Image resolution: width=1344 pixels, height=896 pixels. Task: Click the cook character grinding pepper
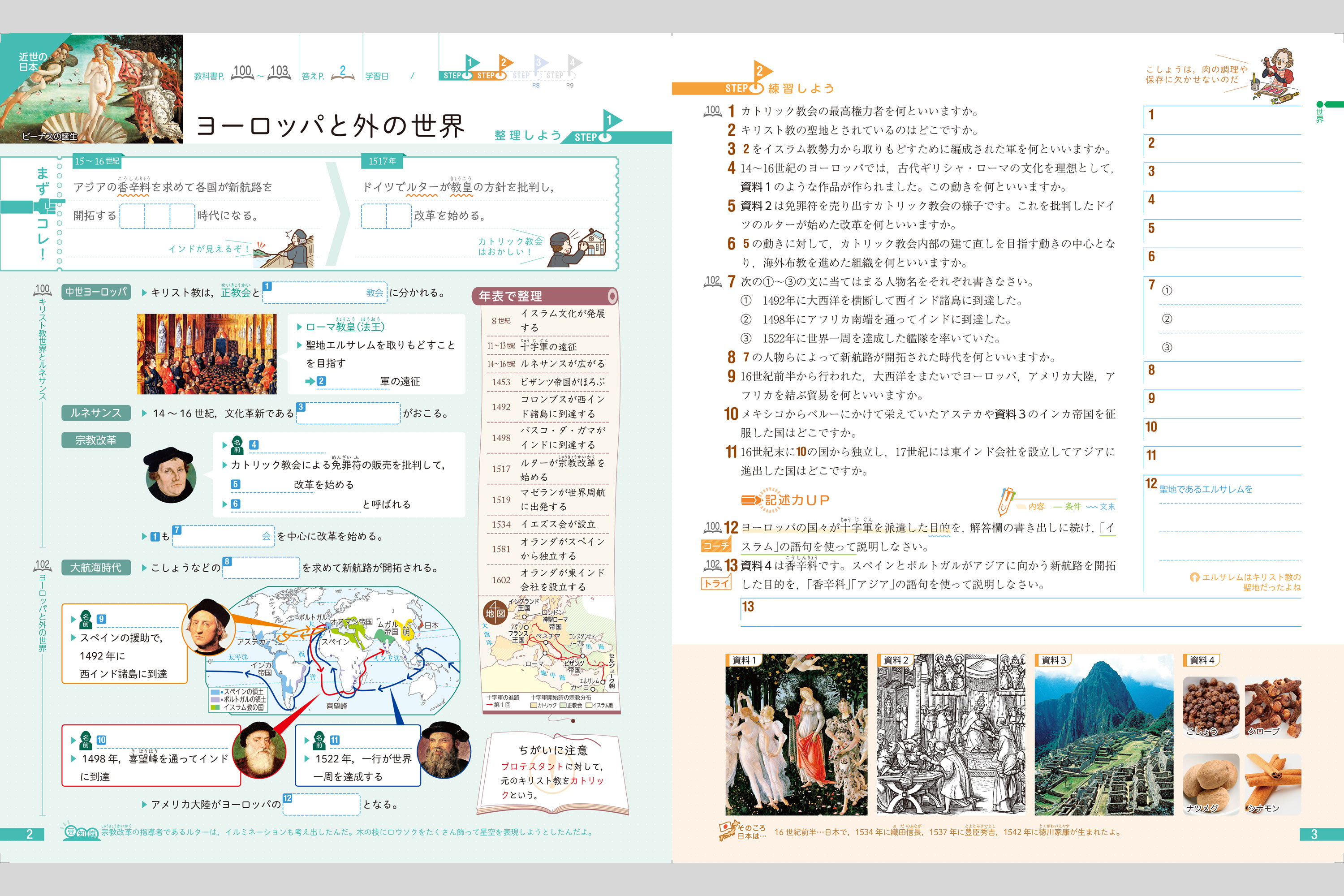tap(1276, 75)
